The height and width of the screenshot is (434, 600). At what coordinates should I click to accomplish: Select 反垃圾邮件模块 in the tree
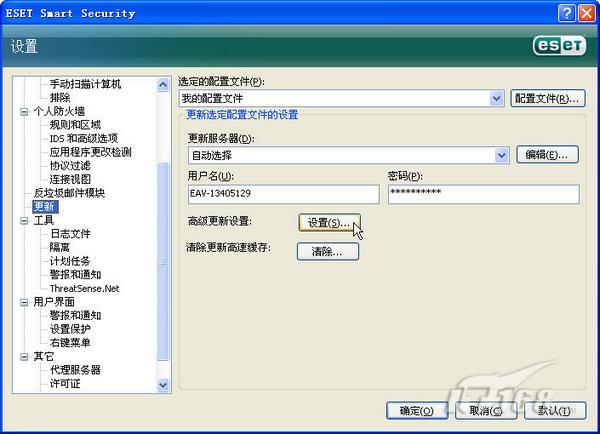[69, 192]
